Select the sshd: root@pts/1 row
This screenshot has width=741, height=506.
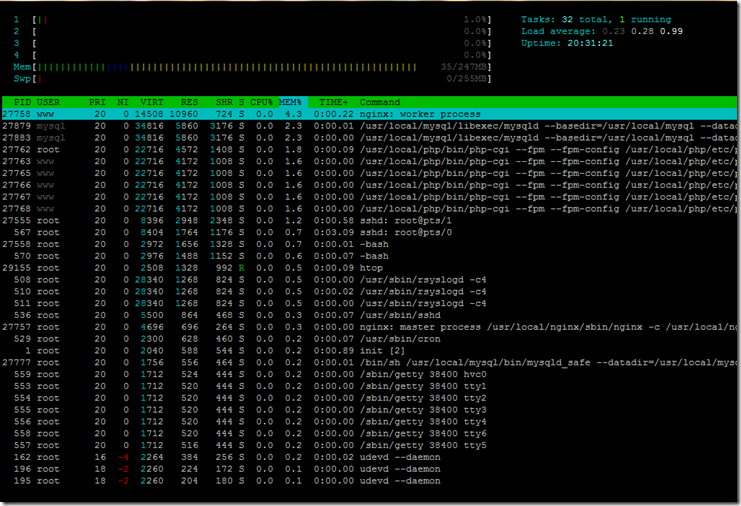pos(369,220)
